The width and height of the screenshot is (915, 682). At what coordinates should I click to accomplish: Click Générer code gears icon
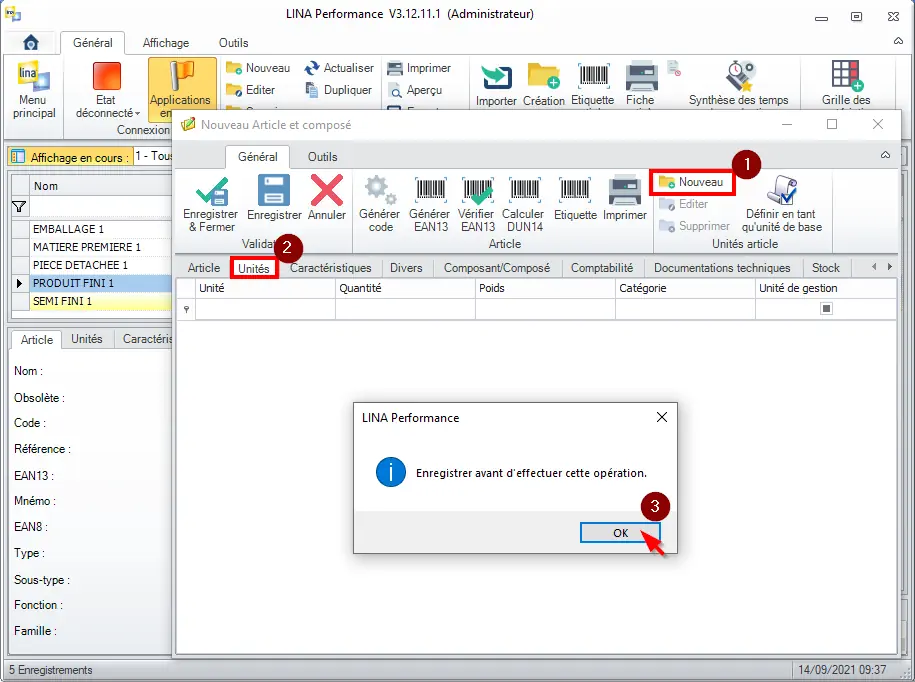(380, 190)
